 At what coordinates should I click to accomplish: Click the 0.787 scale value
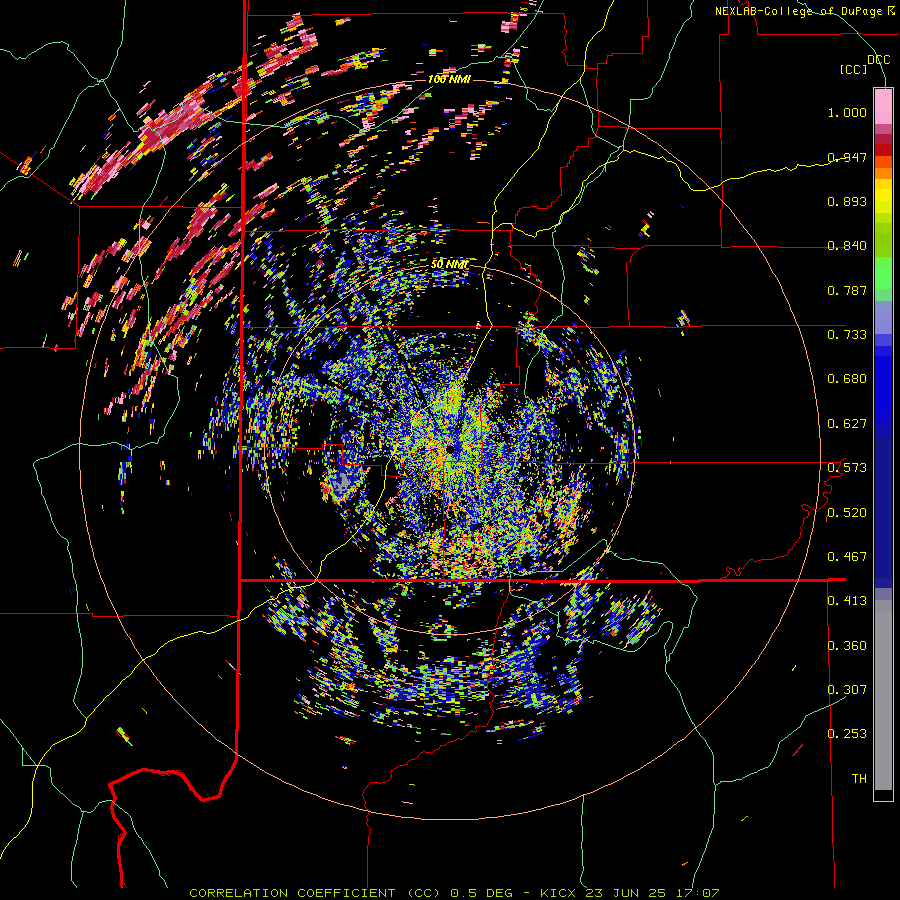(x=847, y=290)
